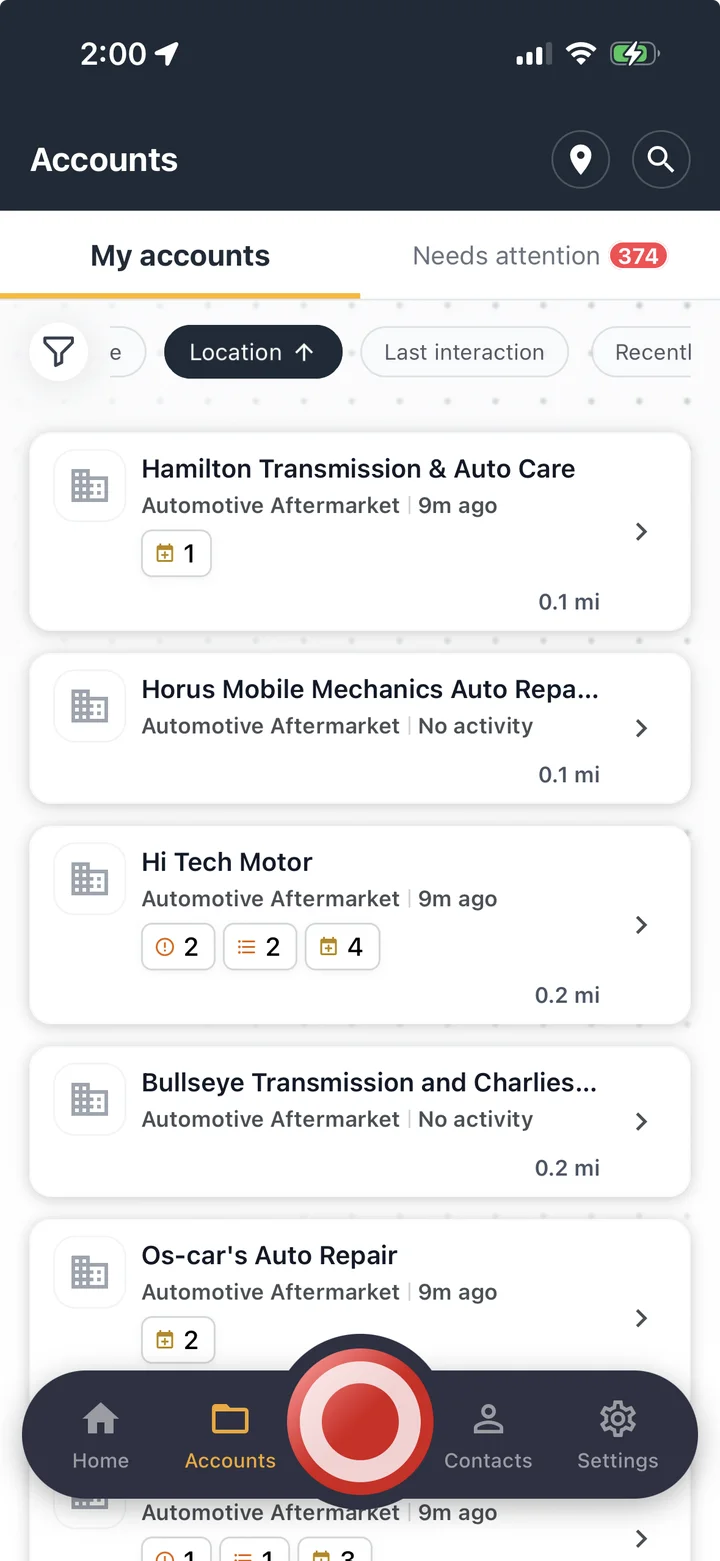Screen dimensions: 720x1561
Task: Tap Hi Tech Motor task list badge
Action: [260, 947]
